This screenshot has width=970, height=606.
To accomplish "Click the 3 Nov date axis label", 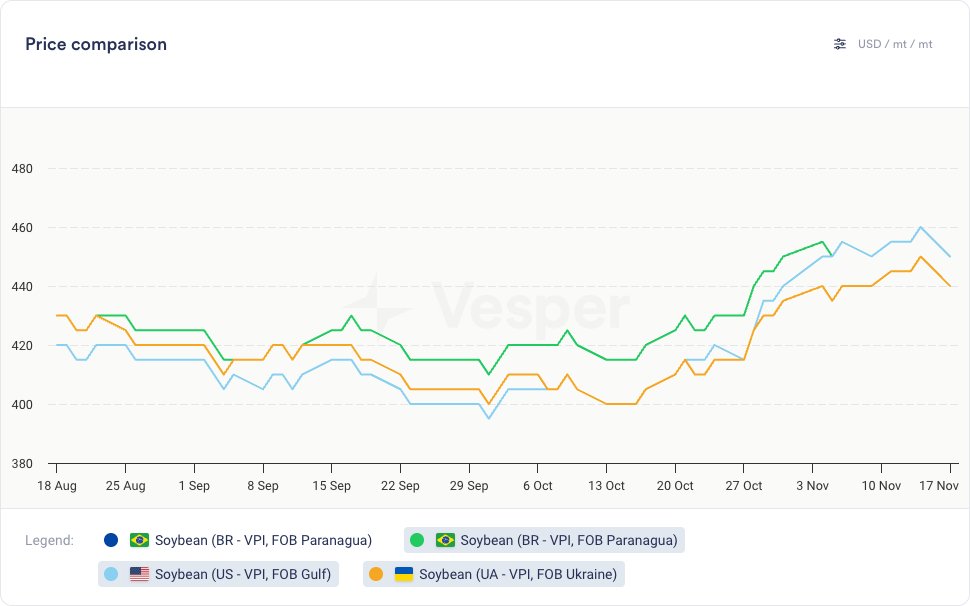I will click(811, 485).
